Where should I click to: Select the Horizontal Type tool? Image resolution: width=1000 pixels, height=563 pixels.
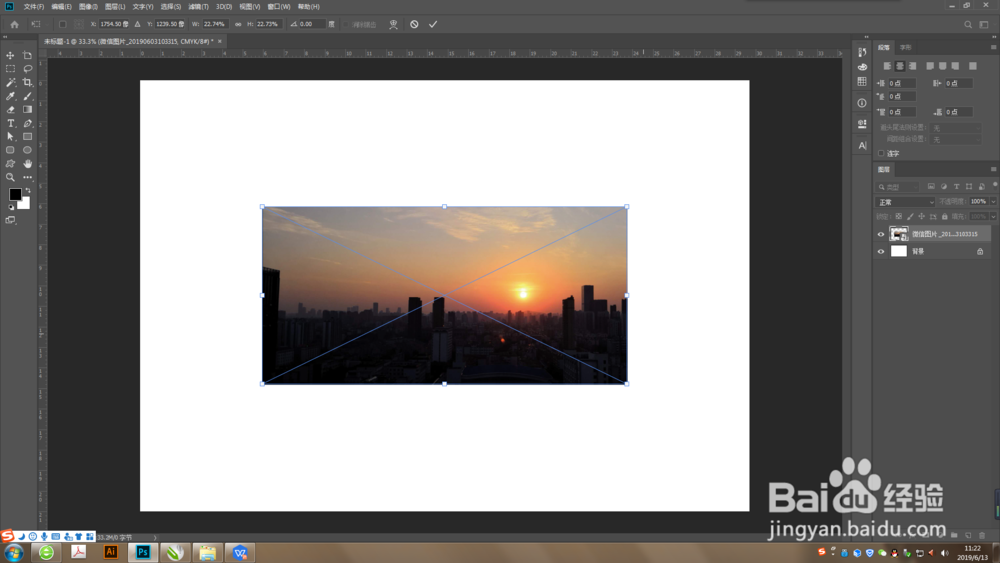pyautogui.click(x=10, y=123)
